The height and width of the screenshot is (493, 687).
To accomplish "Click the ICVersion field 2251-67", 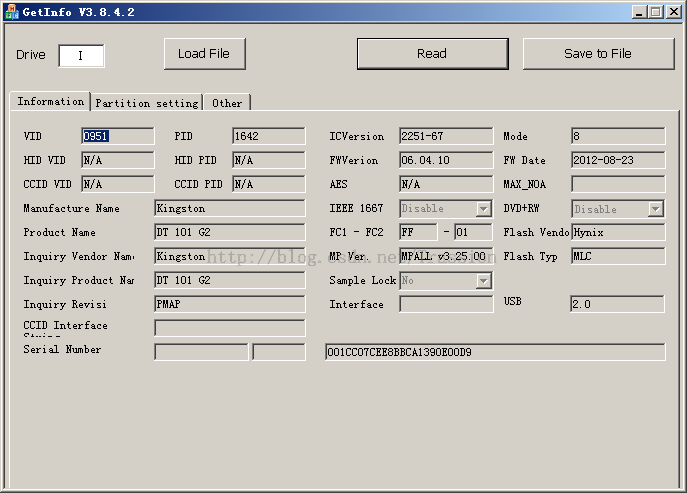I will coord(446,136).
